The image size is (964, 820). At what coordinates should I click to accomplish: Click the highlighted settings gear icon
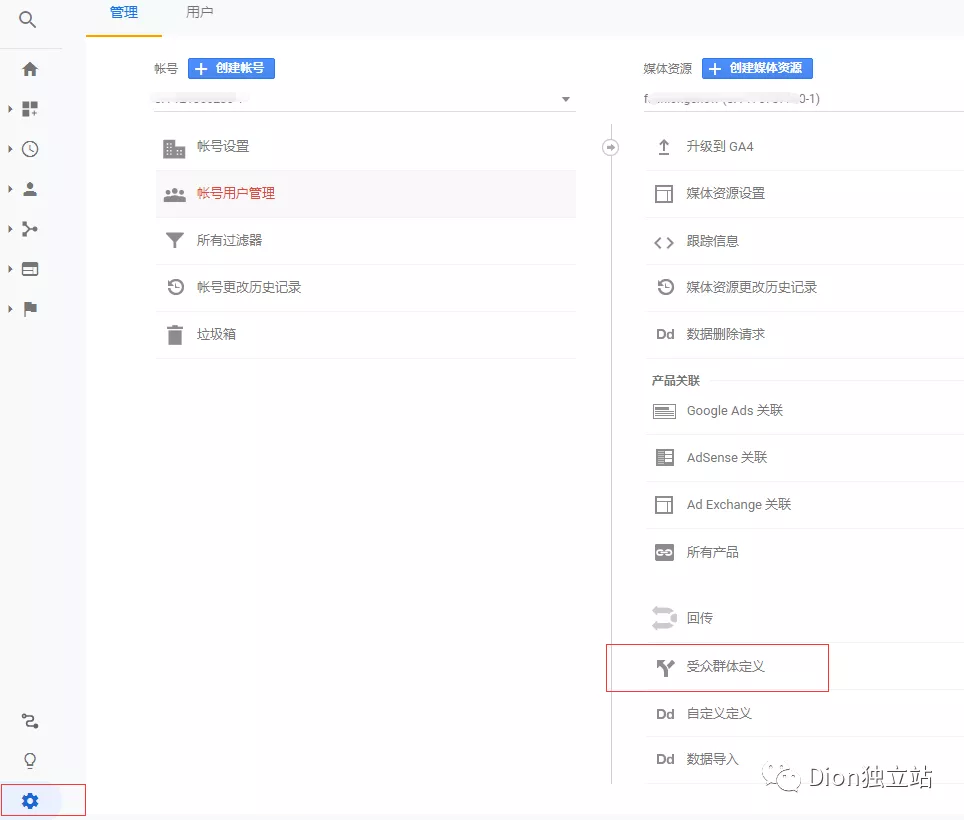pos(30,800)
